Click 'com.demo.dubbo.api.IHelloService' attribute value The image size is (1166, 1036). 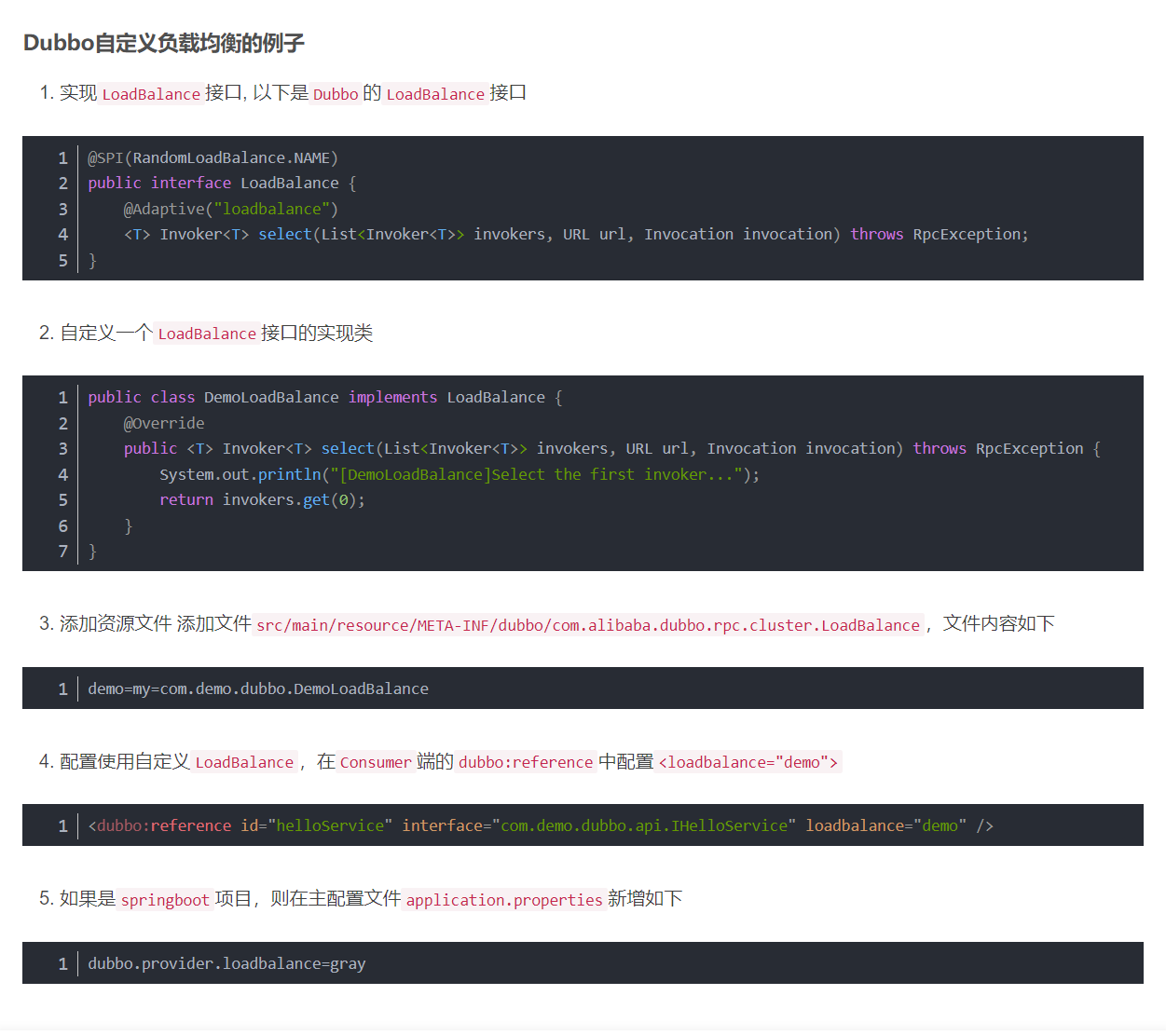644,826
